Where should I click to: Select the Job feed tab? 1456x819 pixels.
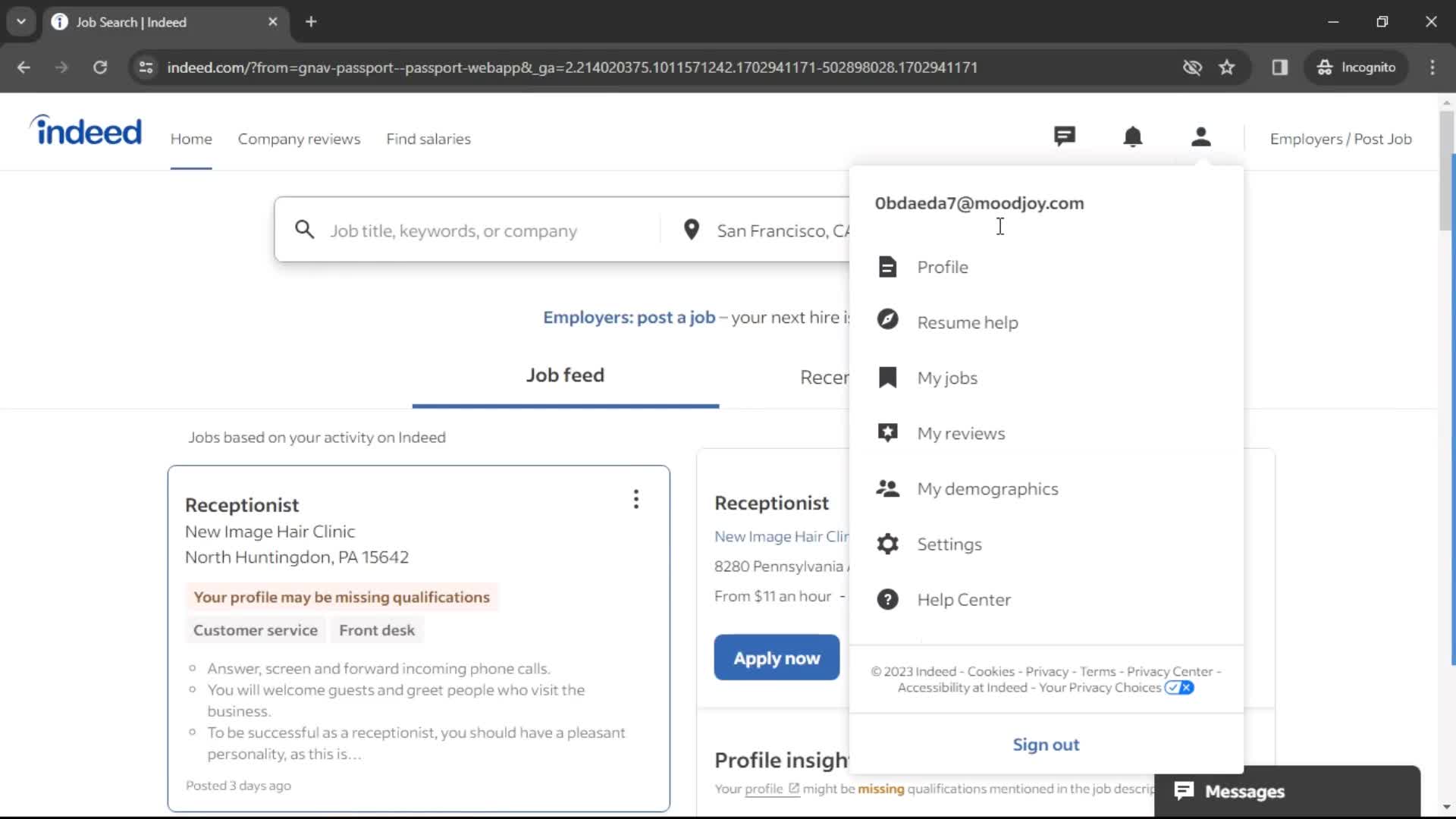(x=565, y=375)
